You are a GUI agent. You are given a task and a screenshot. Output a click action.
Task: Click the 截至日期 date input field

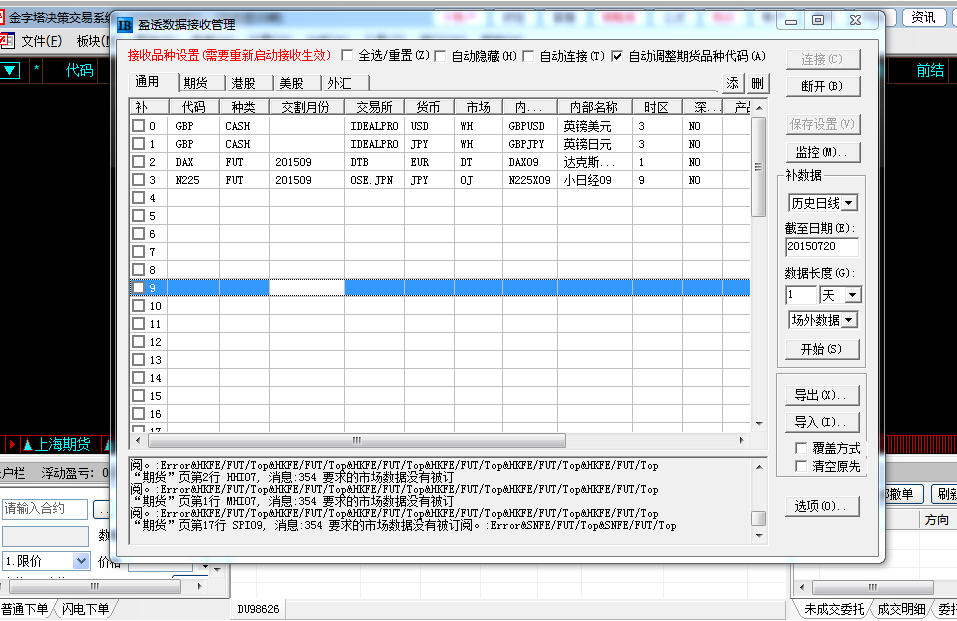tap(821, 246)
